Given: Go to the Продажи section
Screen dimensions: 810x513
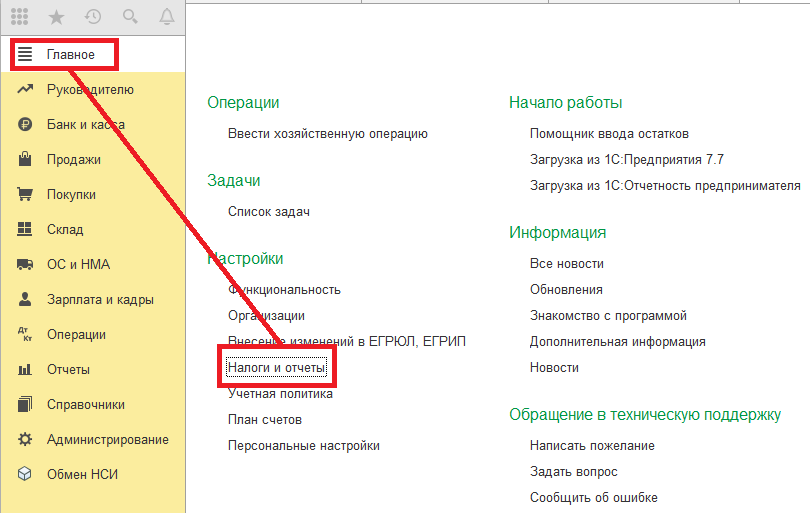Looking at the screenshot, I should coord(74,160).
